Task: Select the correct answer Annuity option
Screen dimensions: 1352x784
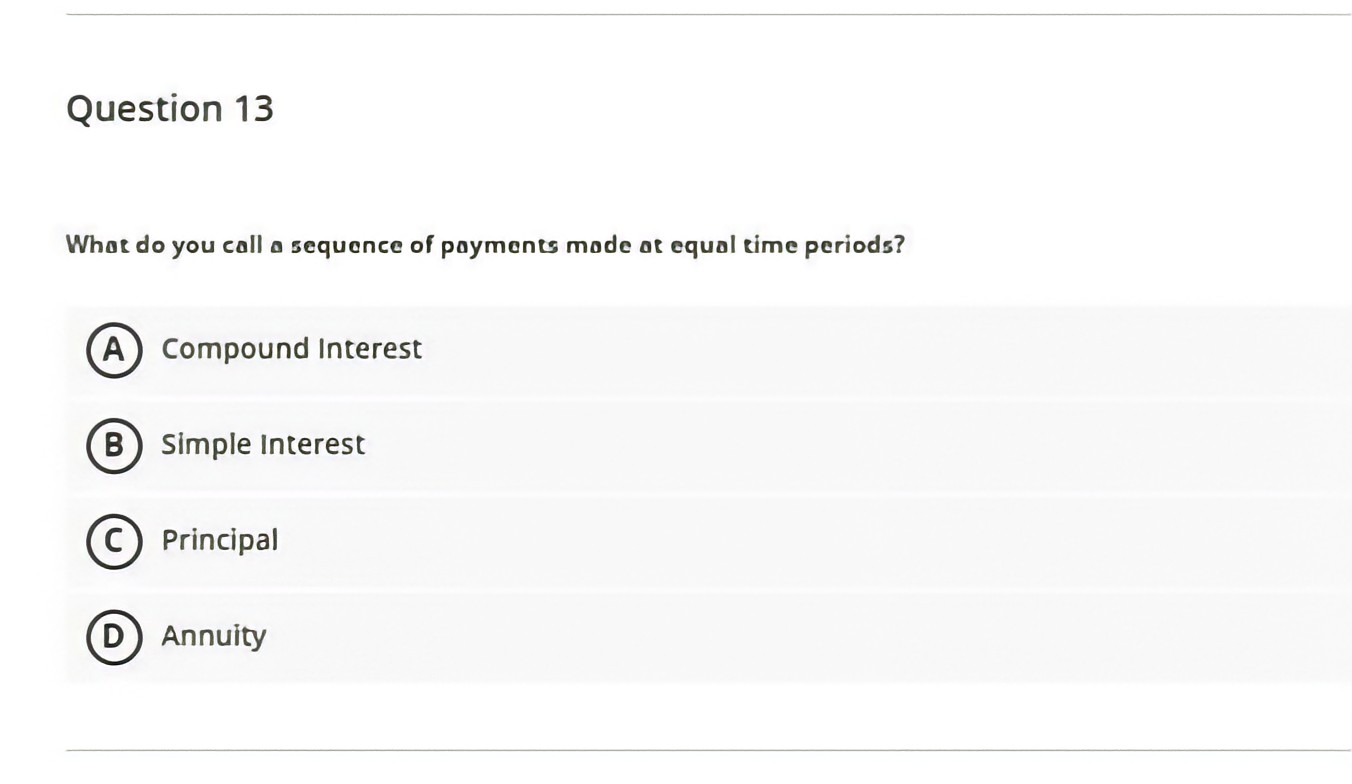Action: tap(213, 635)
